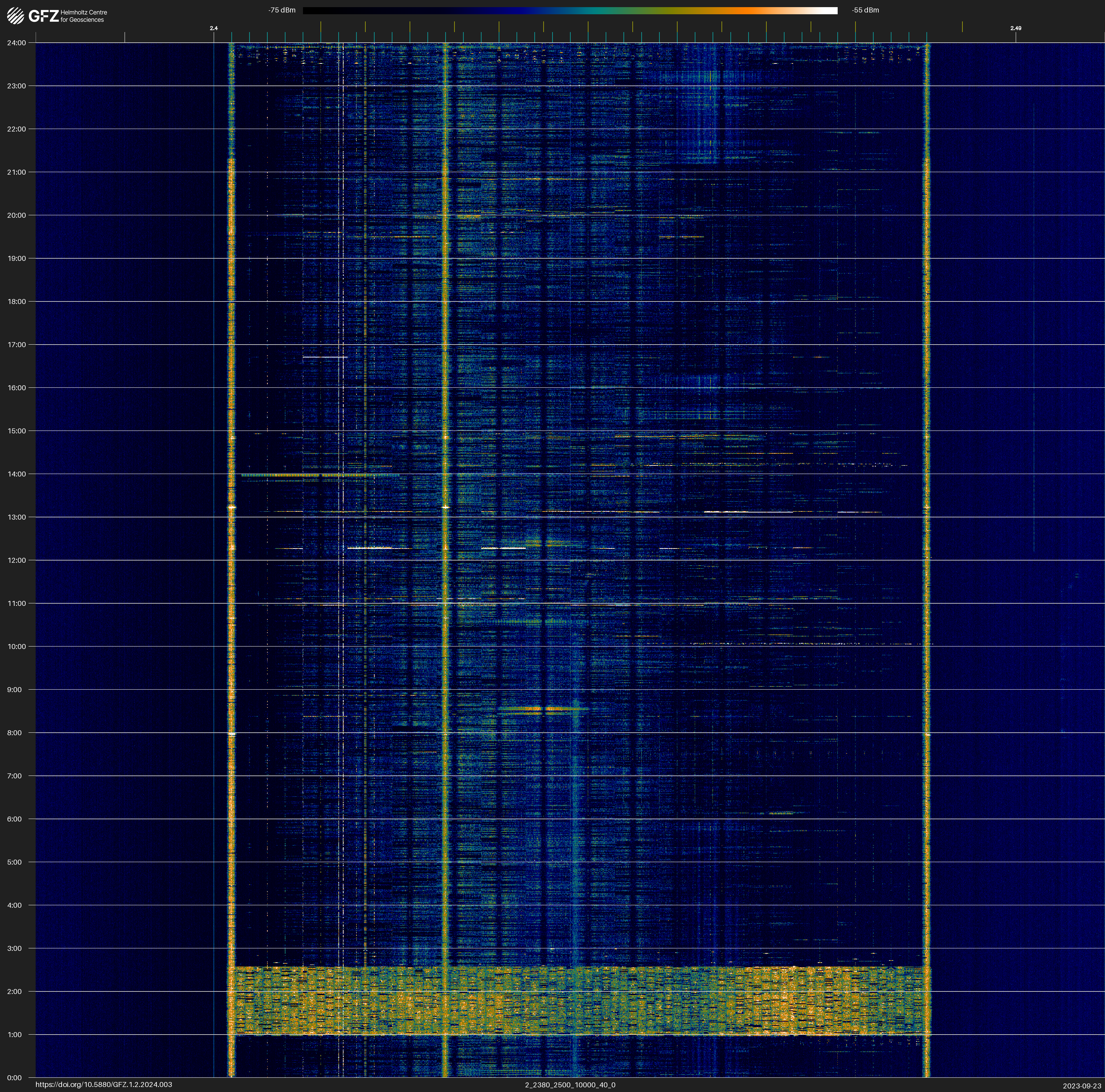Click the 24:00 time axis label

click(17, 43)
